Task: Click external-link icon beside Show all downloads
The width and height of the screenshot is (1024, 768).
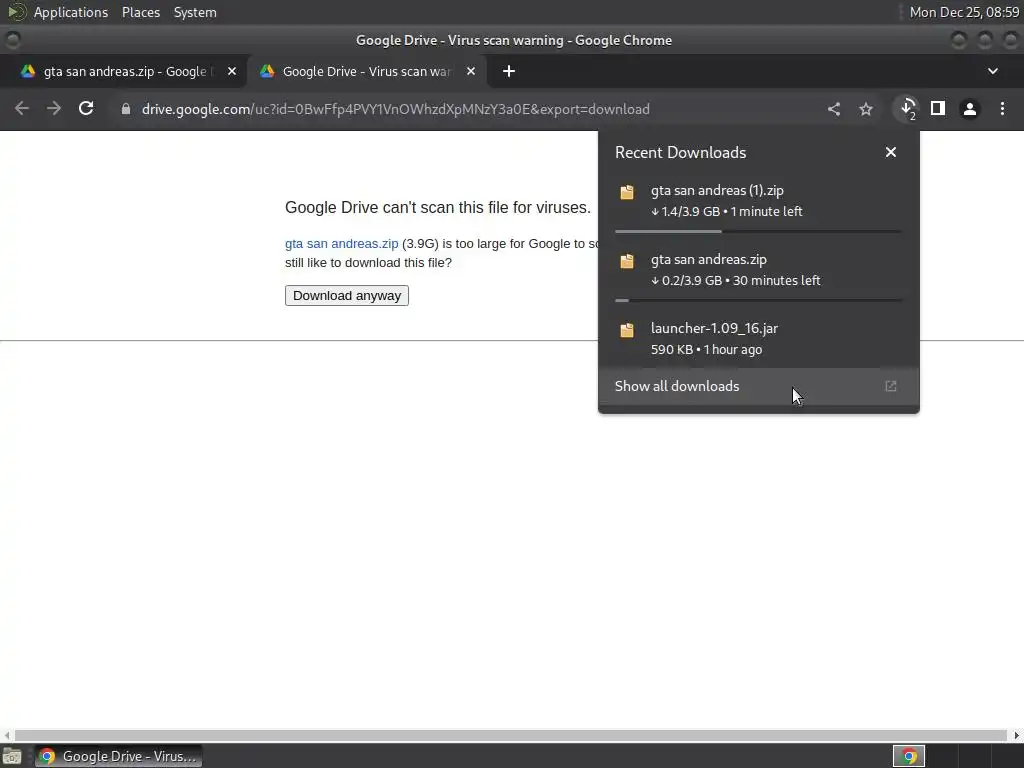Action: pos(891,386)
